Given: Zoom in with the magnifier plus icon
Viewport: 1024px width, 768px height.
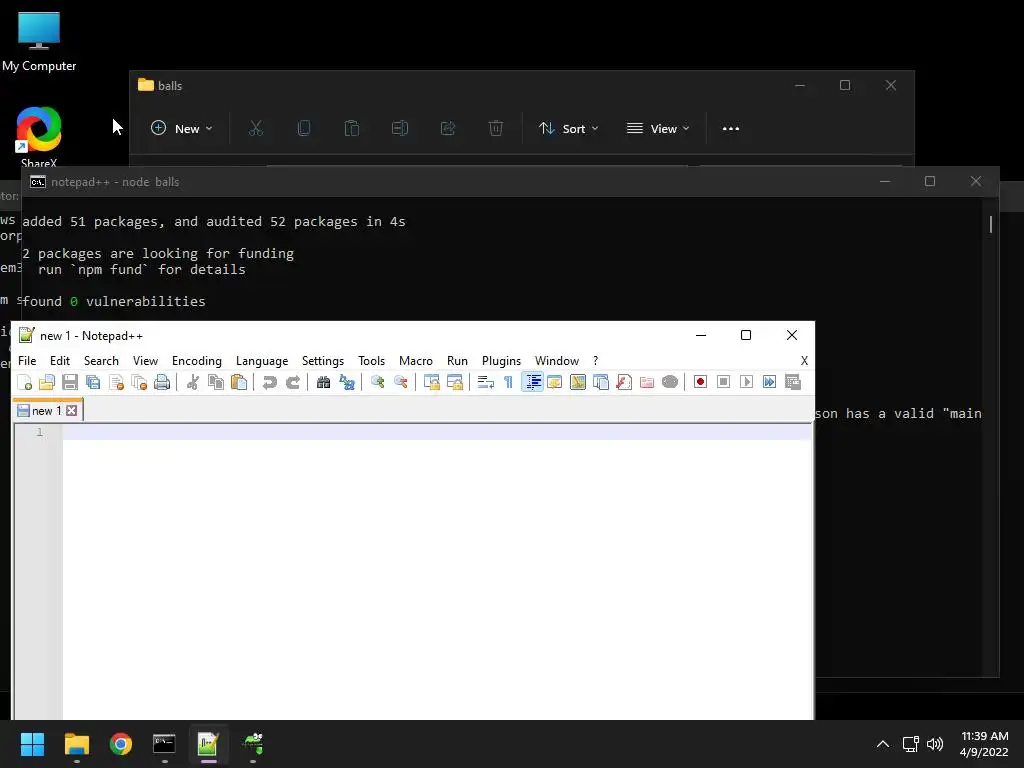Looking at the screenshot, I should [x=377, y=383].
